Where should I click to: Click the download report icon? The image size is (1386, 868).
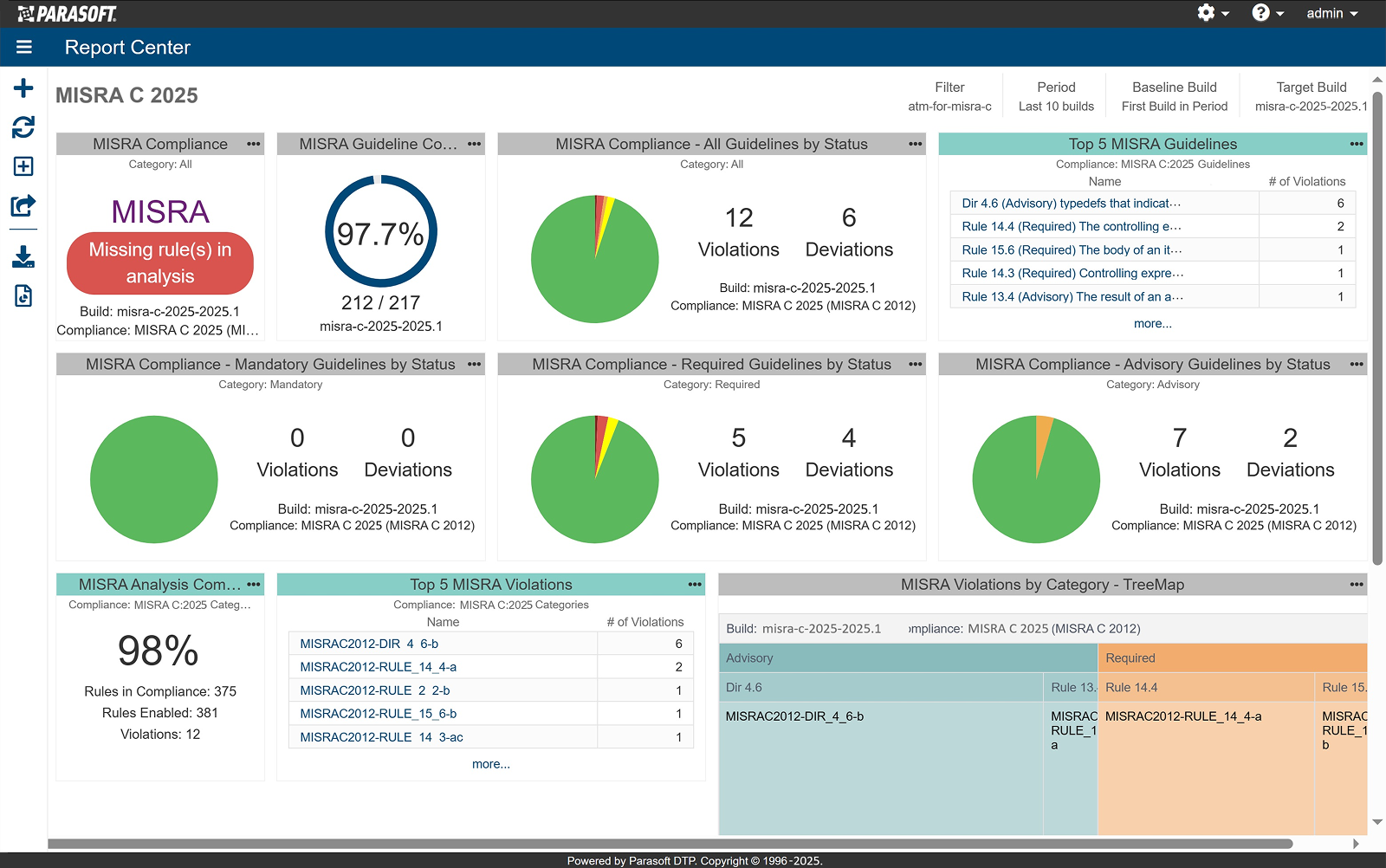pos(23,256)
